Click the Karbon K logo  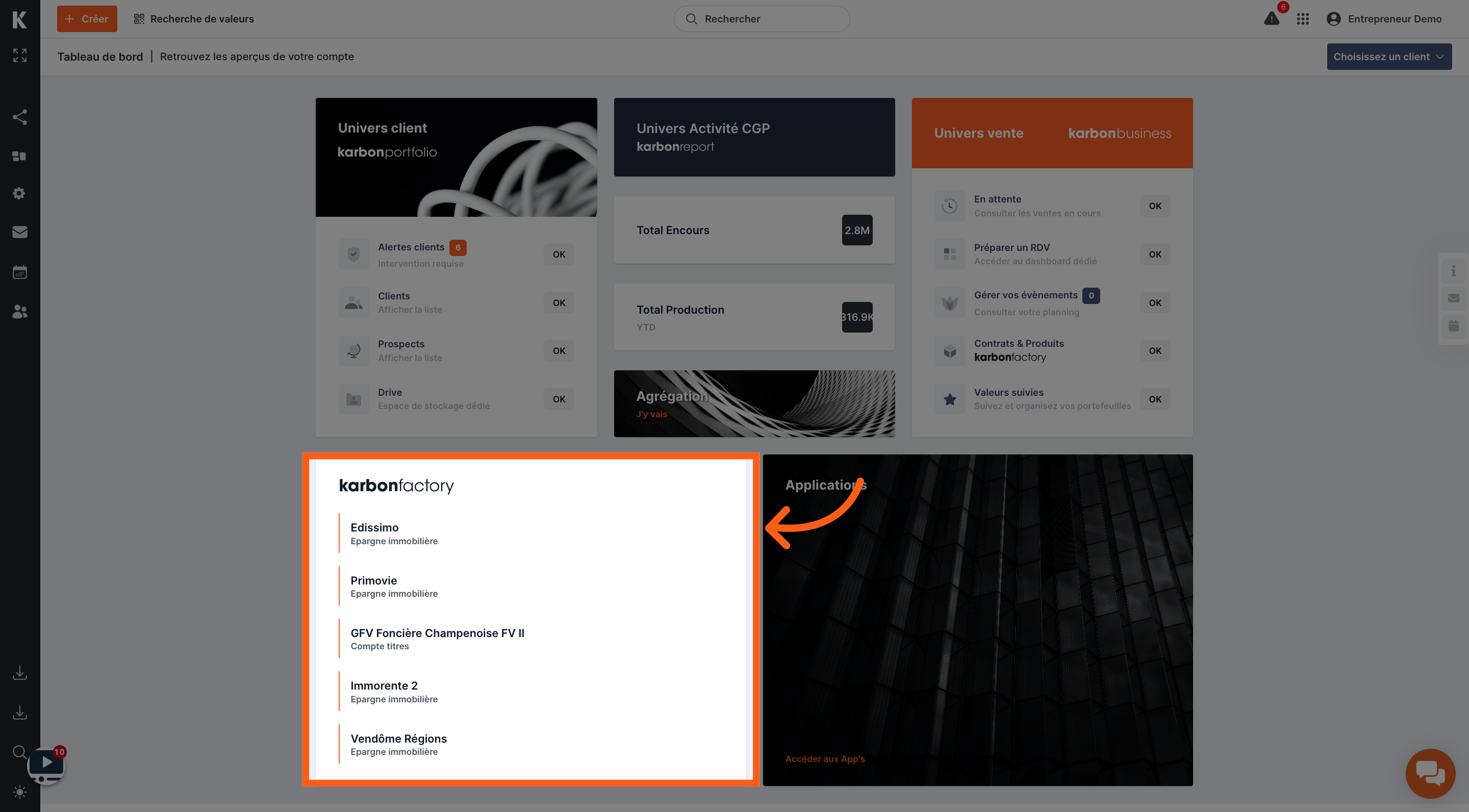19,19
